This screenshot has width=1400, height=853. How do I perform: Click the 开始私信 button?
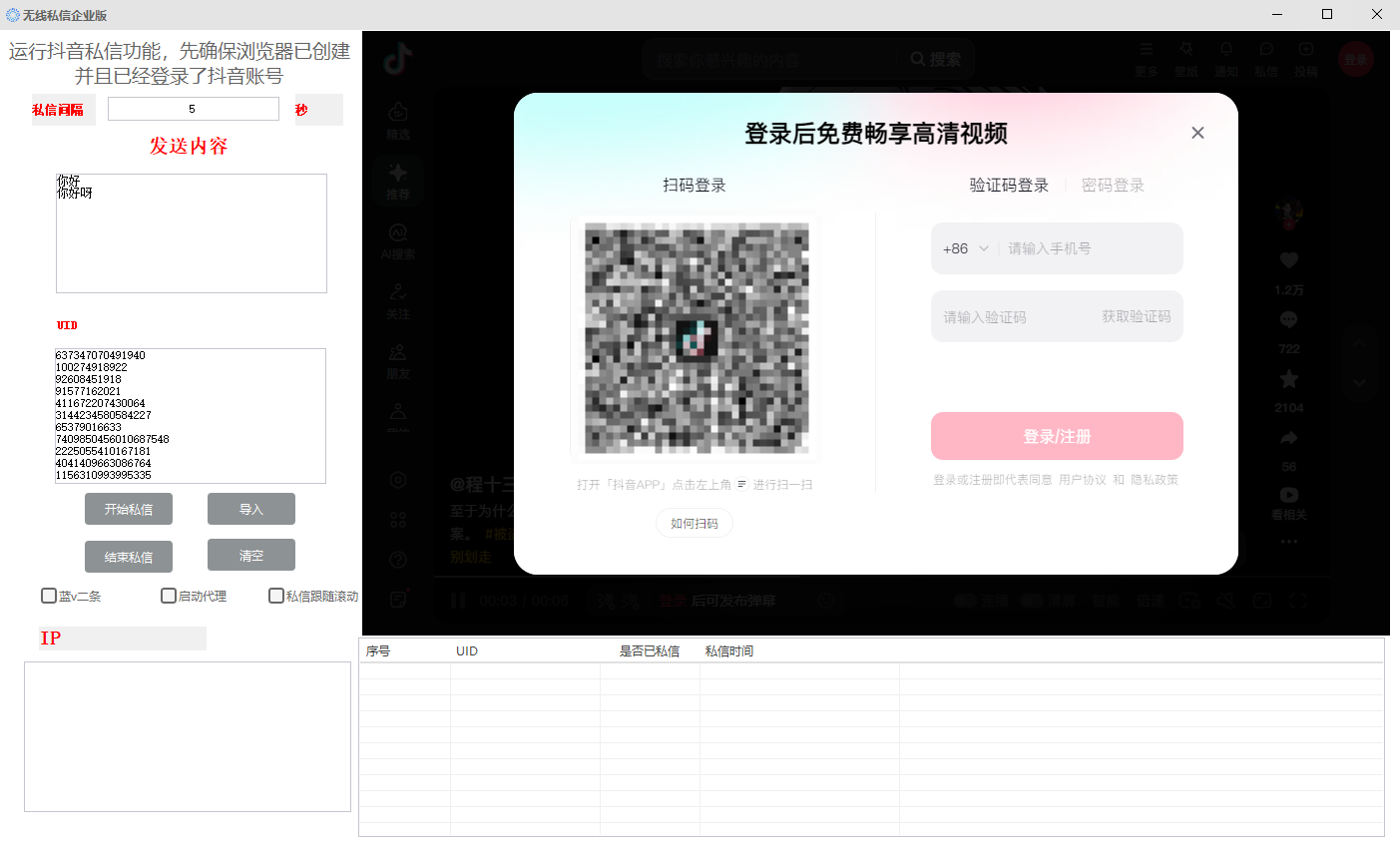pyautogui.click(x=128, y=509)
